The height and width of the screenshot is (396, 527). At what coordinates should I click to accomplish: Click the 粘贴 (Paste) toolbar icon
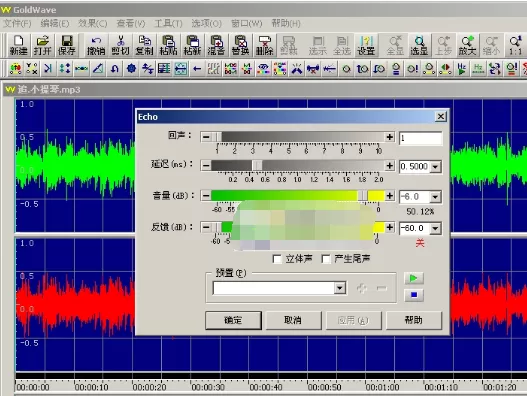pyautogui.click(x=168, y=45)
